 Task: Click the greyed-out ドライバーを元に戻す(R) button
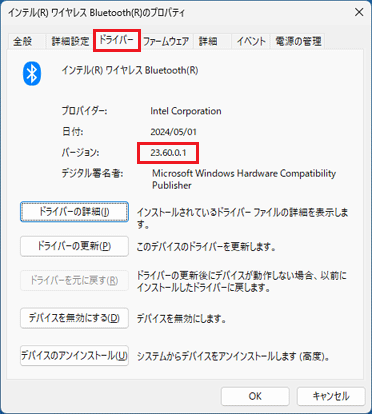74,280
